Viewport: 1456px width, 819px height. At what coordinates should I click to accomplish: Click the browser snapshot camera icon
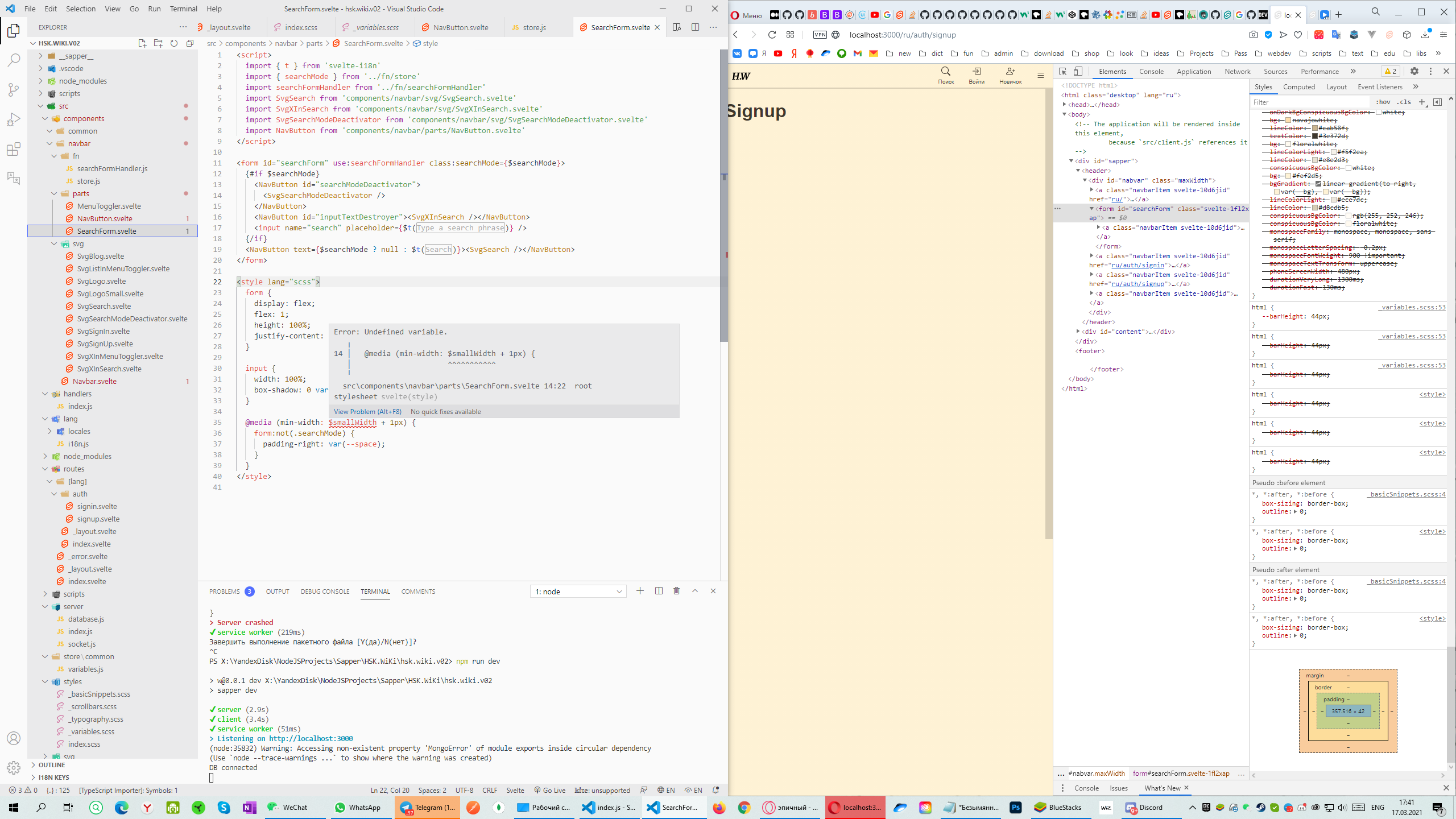(1254, 35)
